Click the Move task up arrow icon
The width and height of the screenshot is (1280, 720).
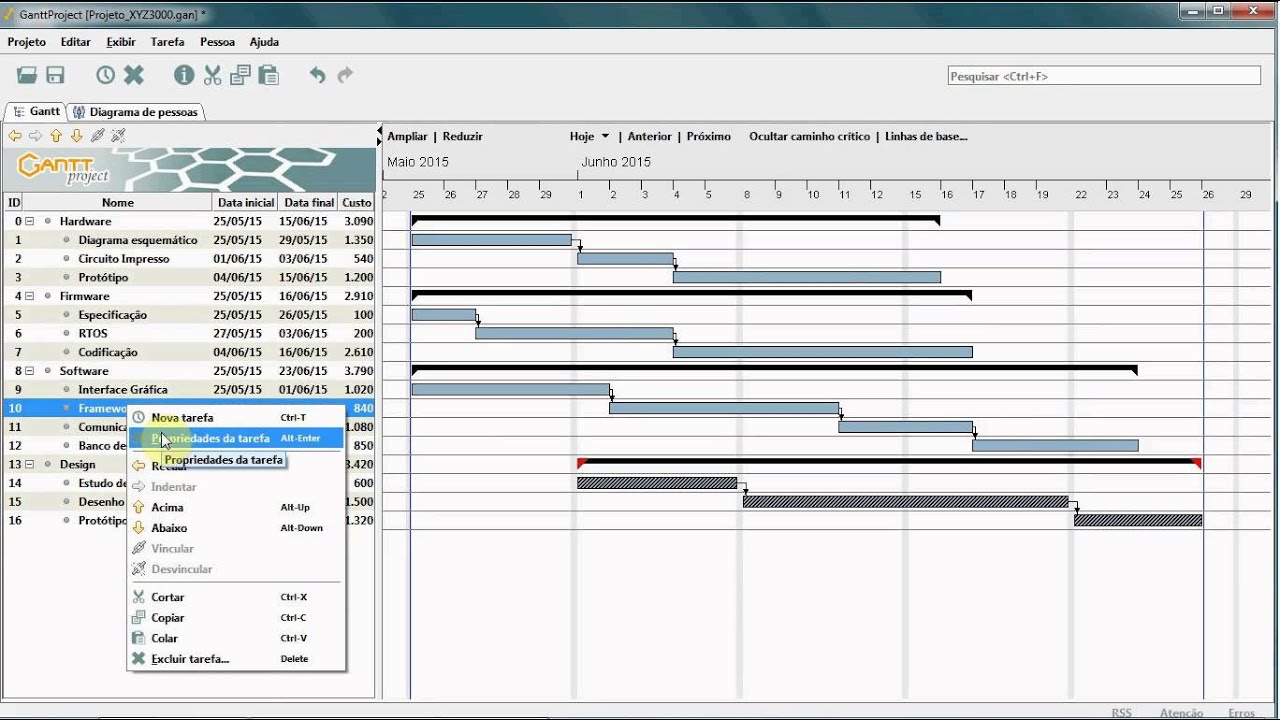point(56,136)
